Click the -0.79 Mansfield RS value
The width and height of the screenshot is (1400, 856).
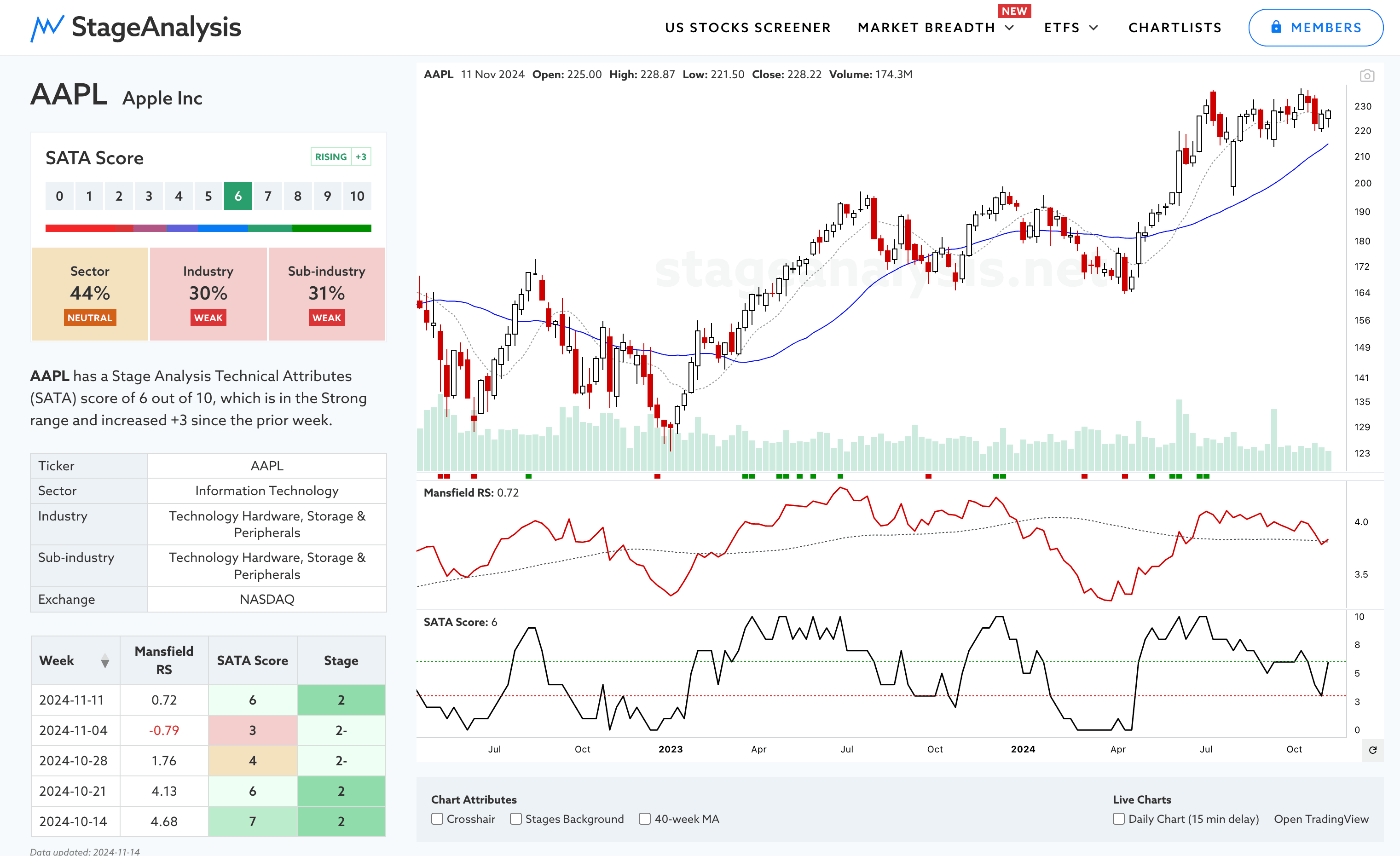[x=164, y=730]
